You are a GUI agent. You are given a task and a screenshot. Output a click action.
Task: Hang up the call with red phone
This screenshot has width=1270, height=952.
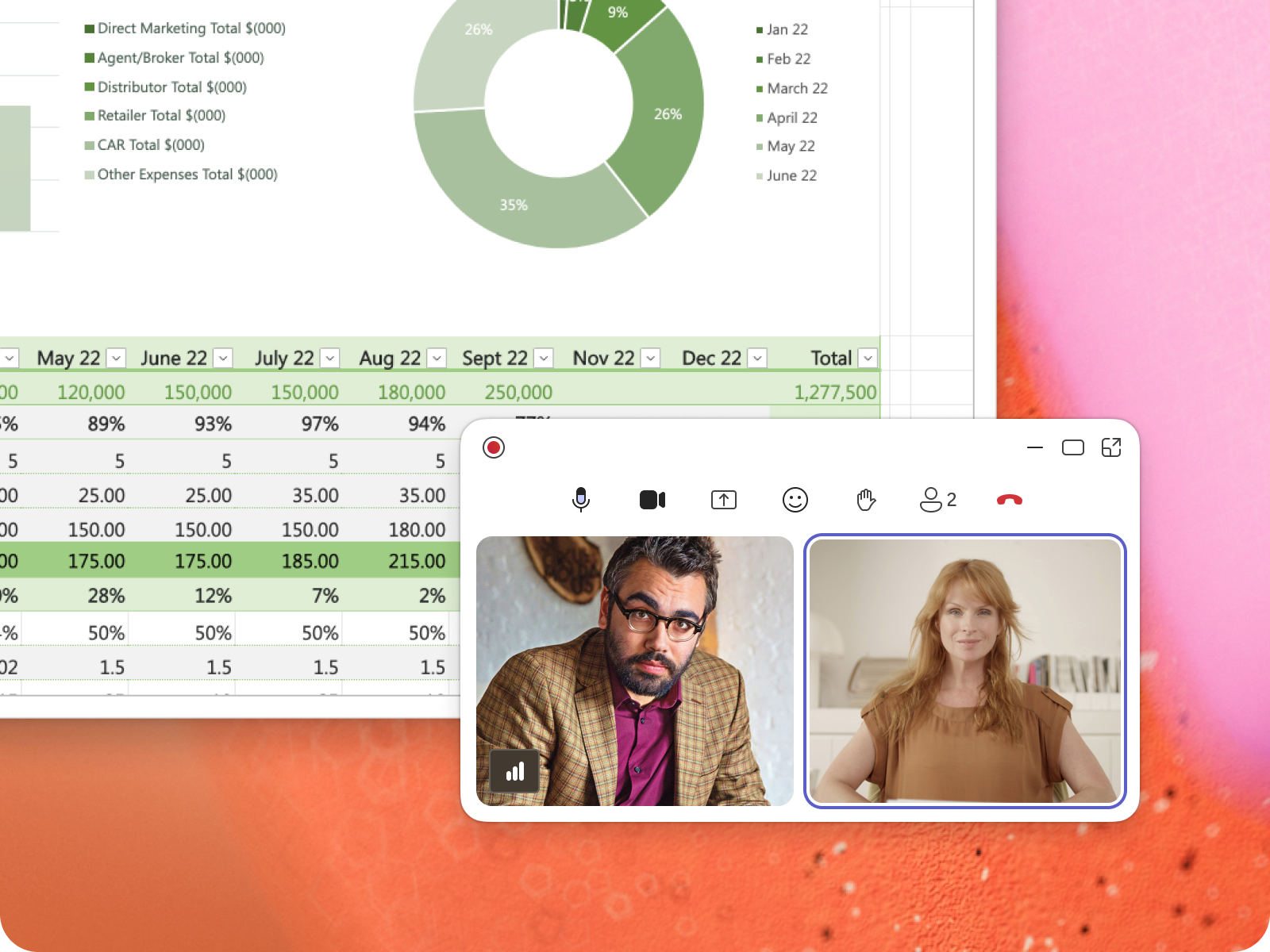point(1010,500)
